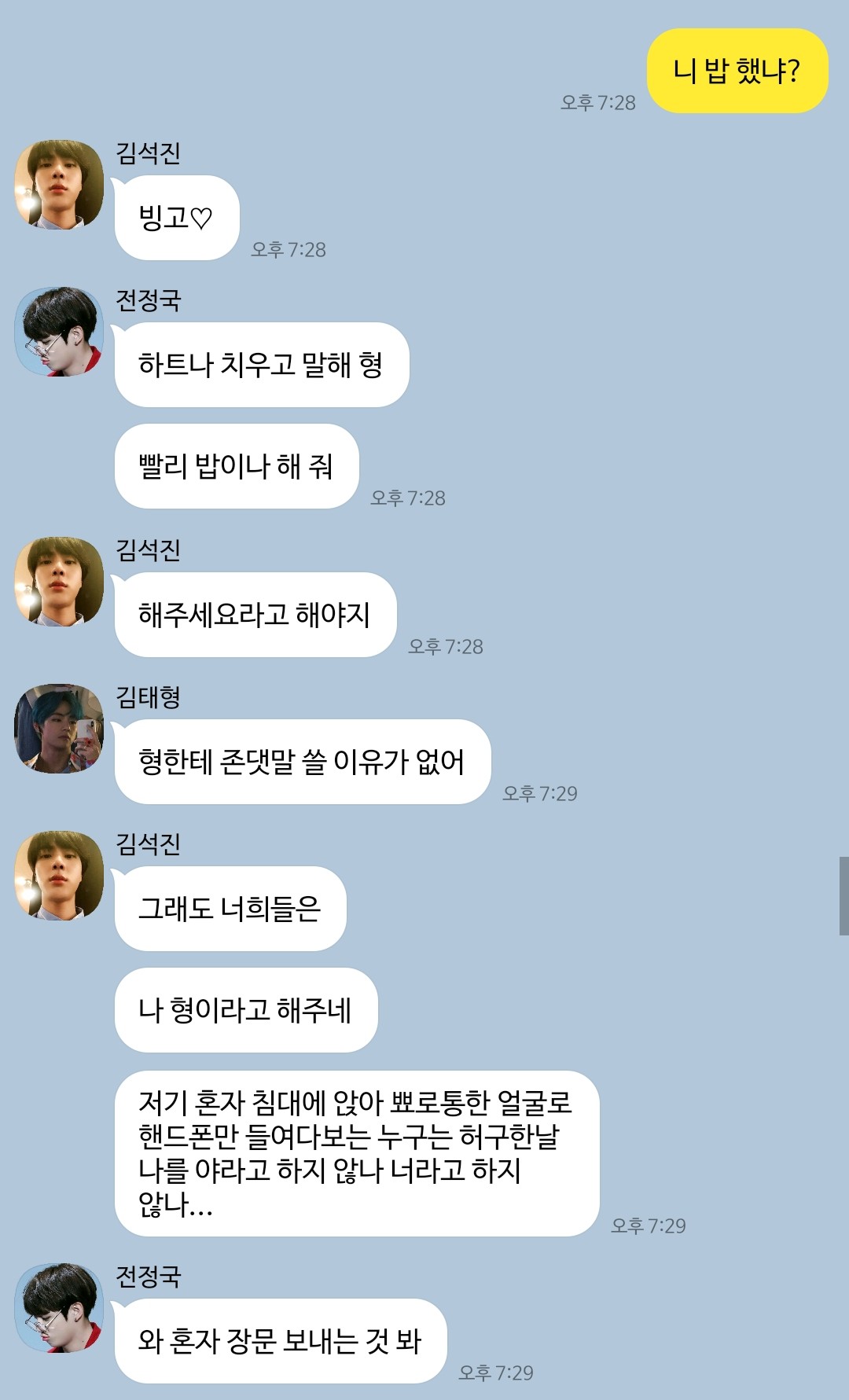Tap the 빨리 밥이나 해 줘 bubble
Screen dimensions: 849x1400
[237, 466]
